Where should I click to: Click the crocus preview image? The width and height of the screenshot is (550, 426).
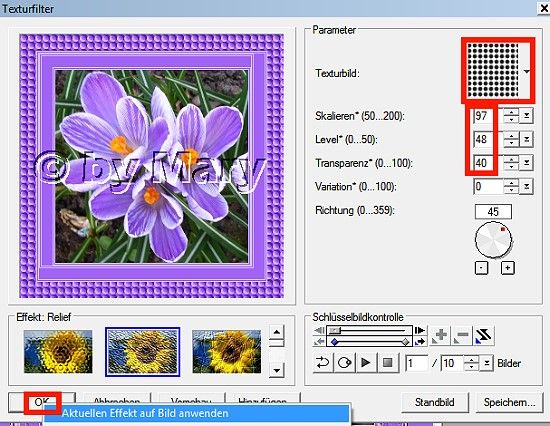point(152,166)
